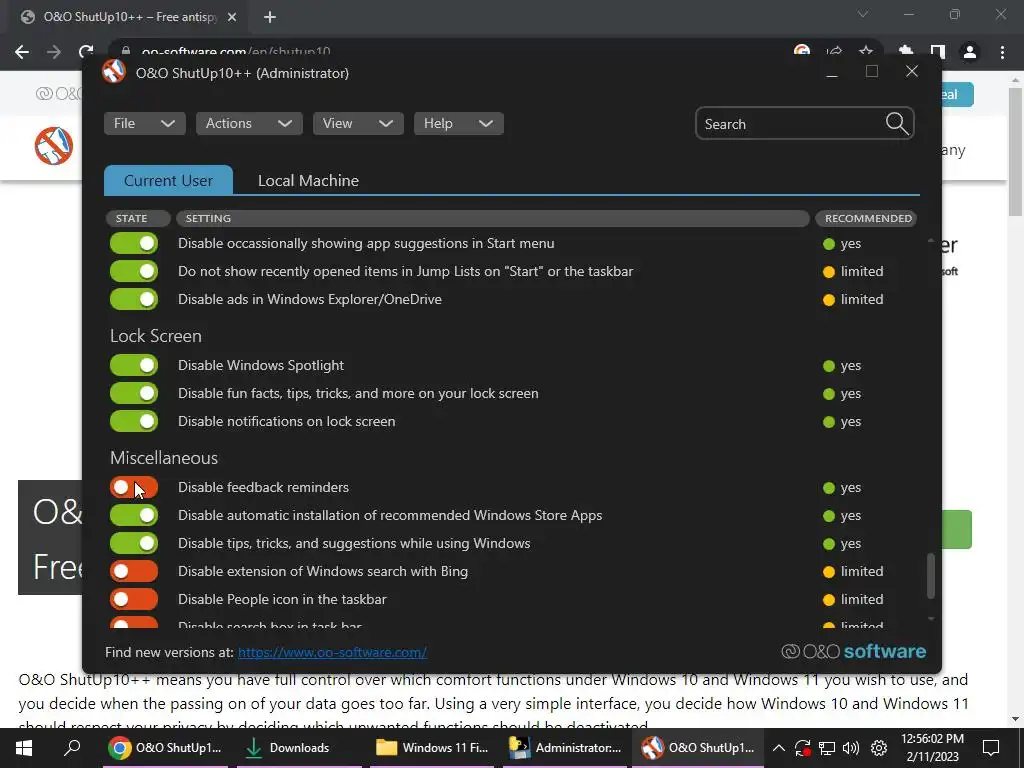Viewport: 1024px width, 768px height.
Task: Click the volume speaker tray icon
Action: tap(851, 748)
